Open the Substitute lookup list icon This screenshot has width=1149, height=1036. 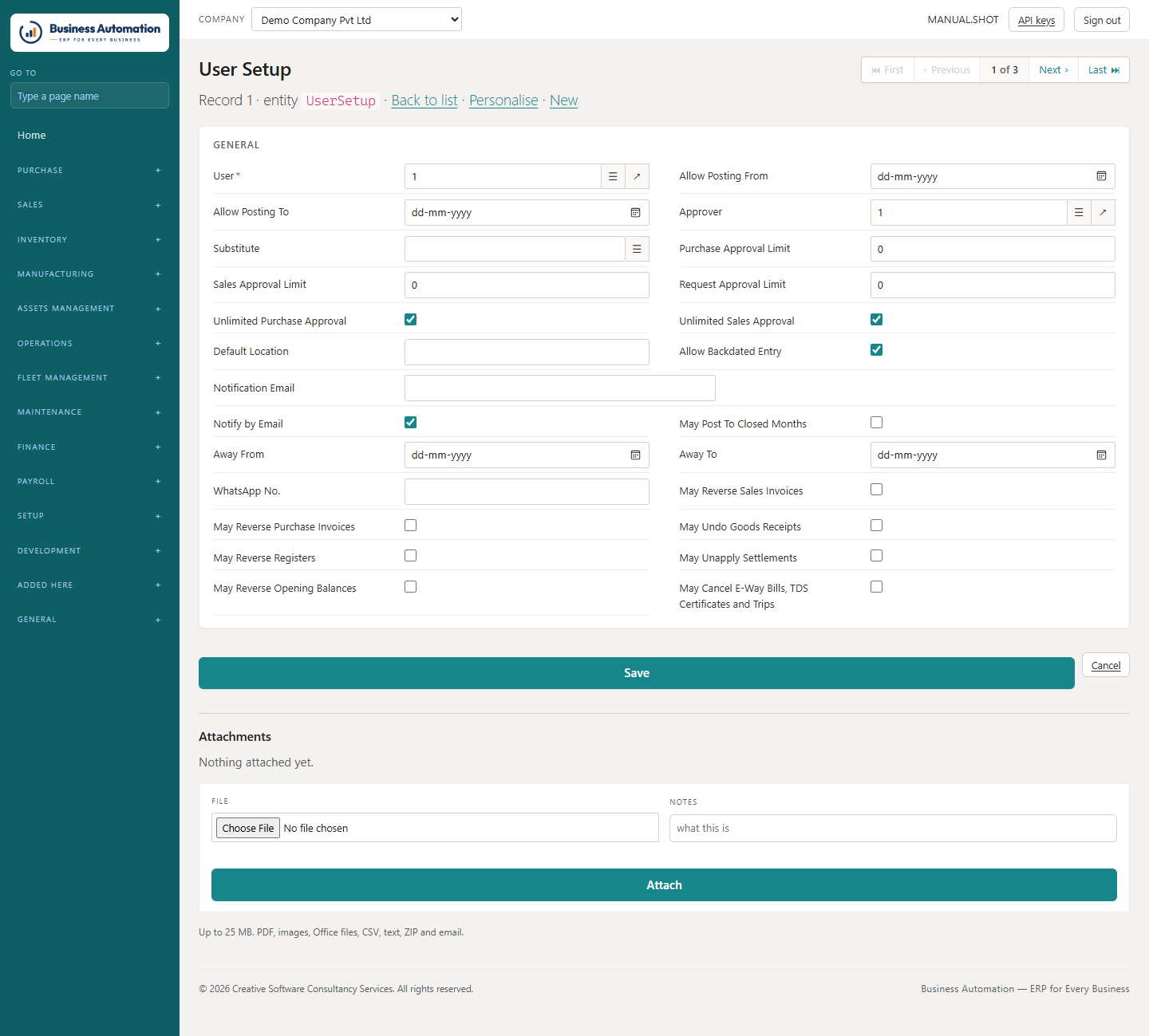(x=637, y=249)
